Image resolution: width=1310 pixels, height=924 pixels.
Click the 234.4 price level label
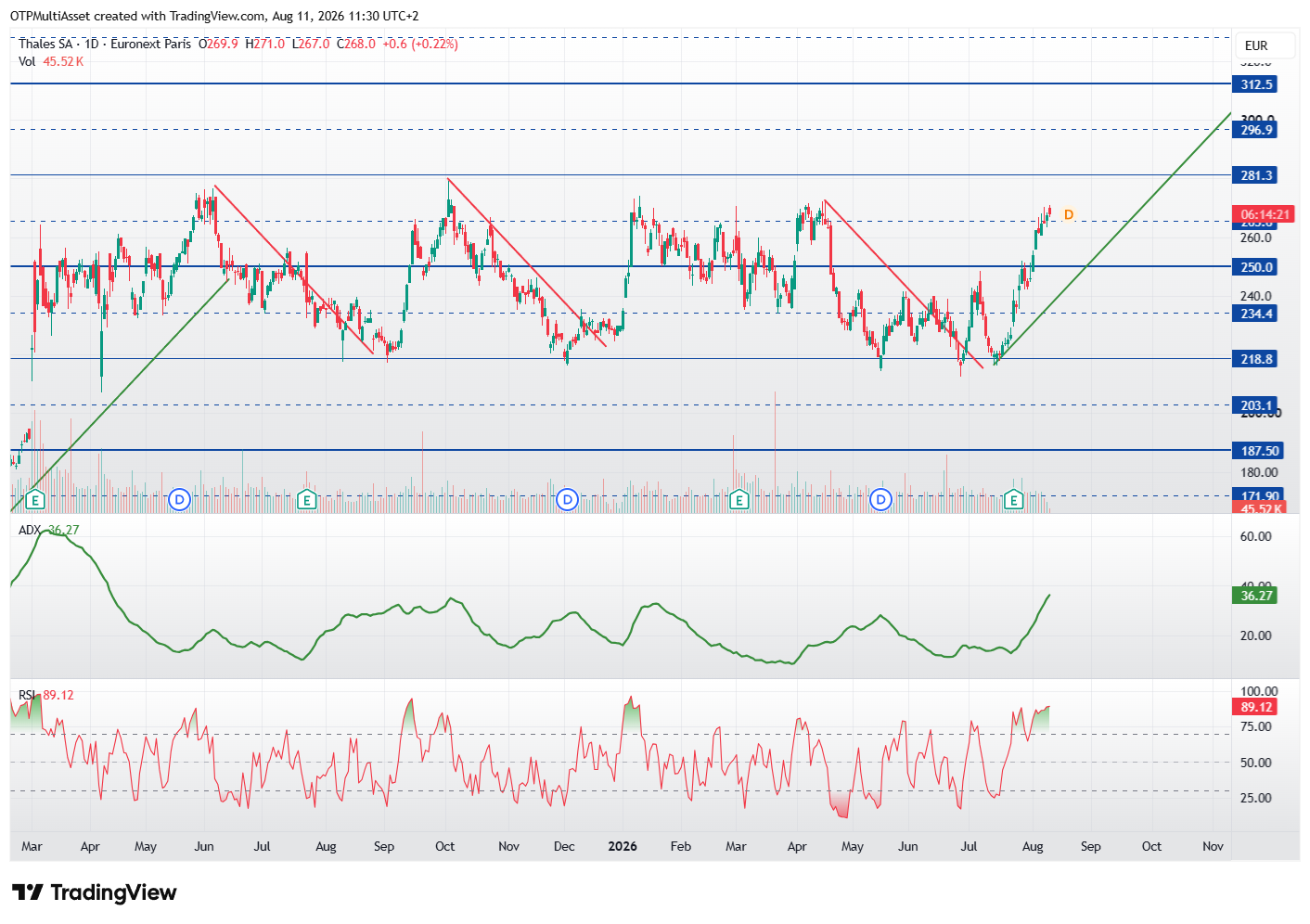[x=1256, y=314]
